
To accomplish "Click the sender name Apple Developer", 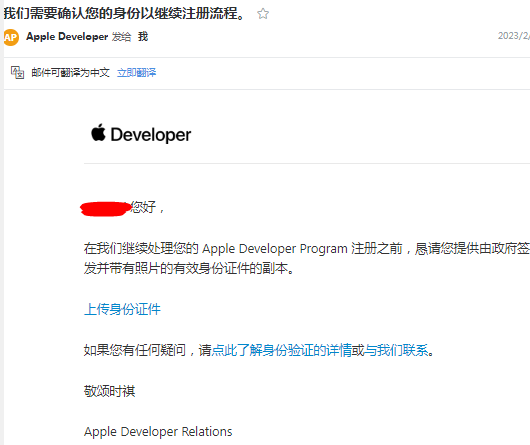I will tap(67, 36).
